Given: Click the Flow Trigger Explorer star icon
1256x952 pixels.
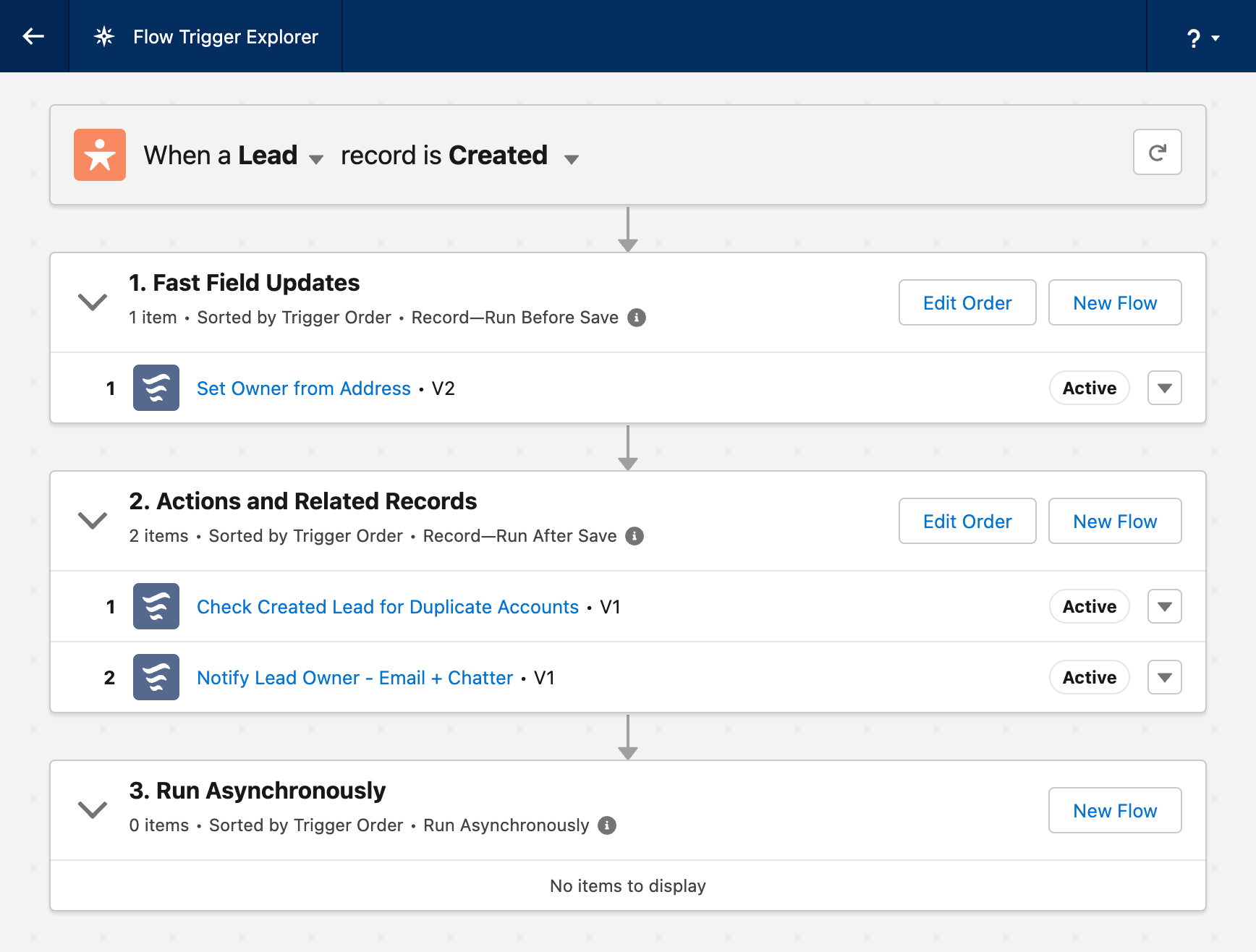Looking at the screenshot, I should point(104,36).
